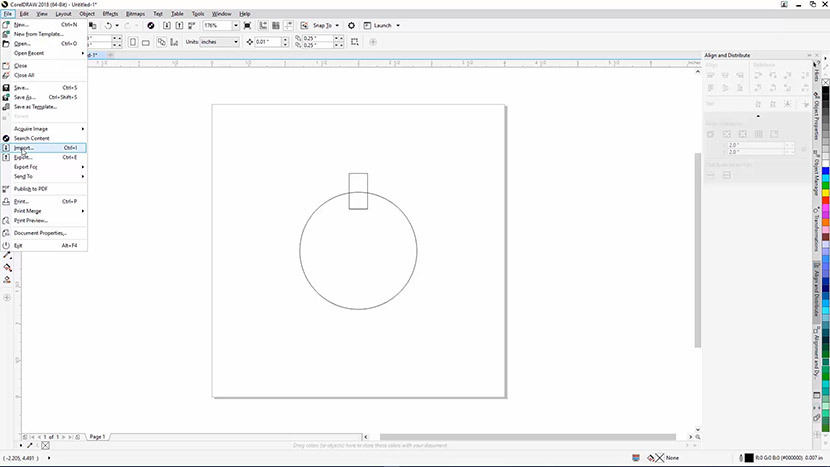Viewport: 830px width, 467px height.
Task: Click the Options gear icon in toolbar
Action: point(352,25)
